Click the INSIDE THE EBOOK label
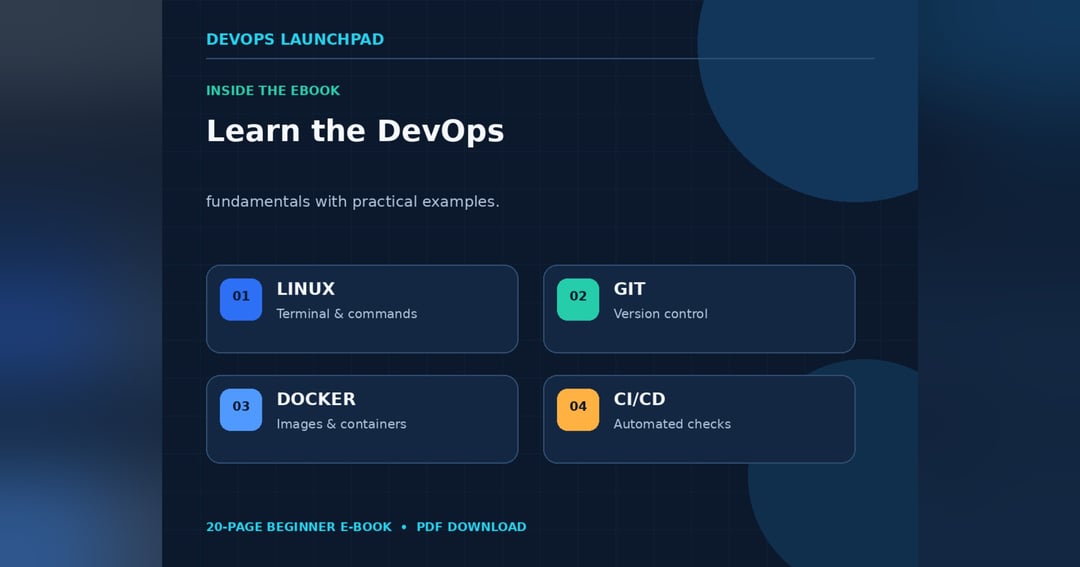The image size is (1080, 567). pyautogui.click(x=273, y=90)
